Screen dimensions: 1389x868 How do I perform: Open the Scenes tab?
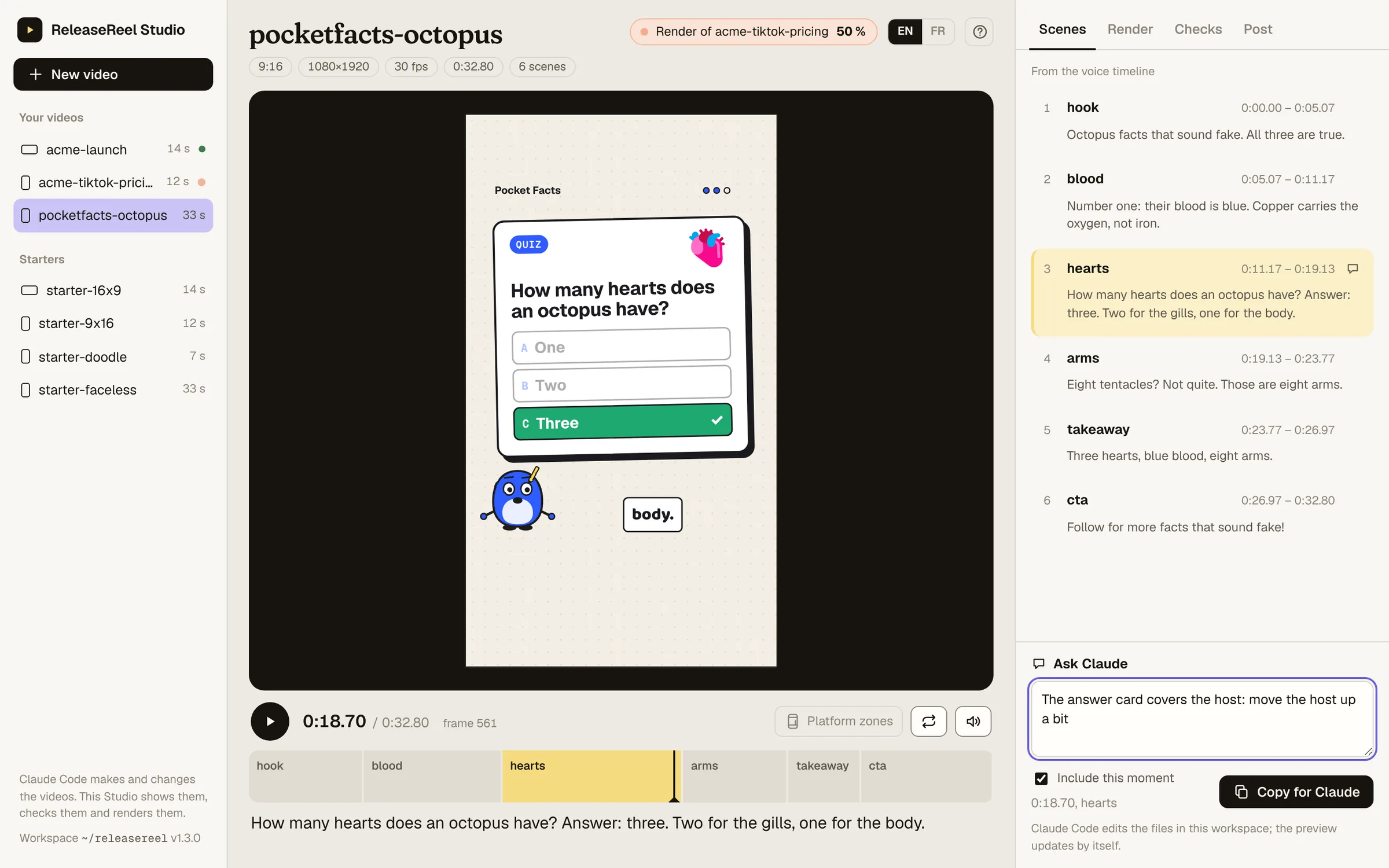pos(1062,30)
